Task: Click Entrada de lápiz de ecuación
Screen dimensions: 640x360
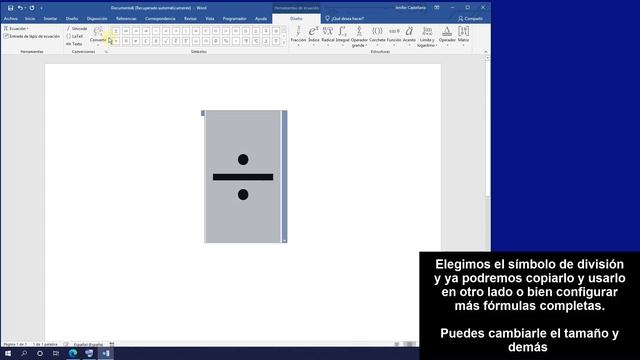Action: tap(32, 36)
